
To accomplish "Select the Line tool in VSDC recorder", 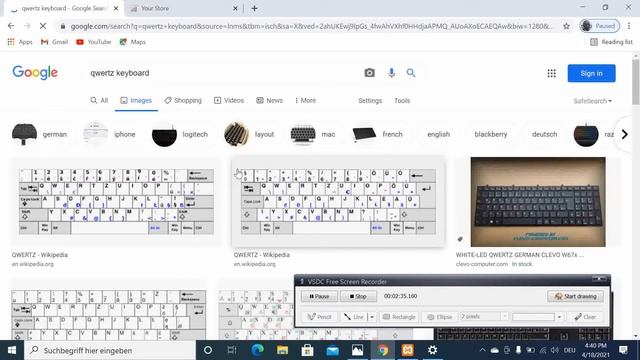I will pos(354,317).
